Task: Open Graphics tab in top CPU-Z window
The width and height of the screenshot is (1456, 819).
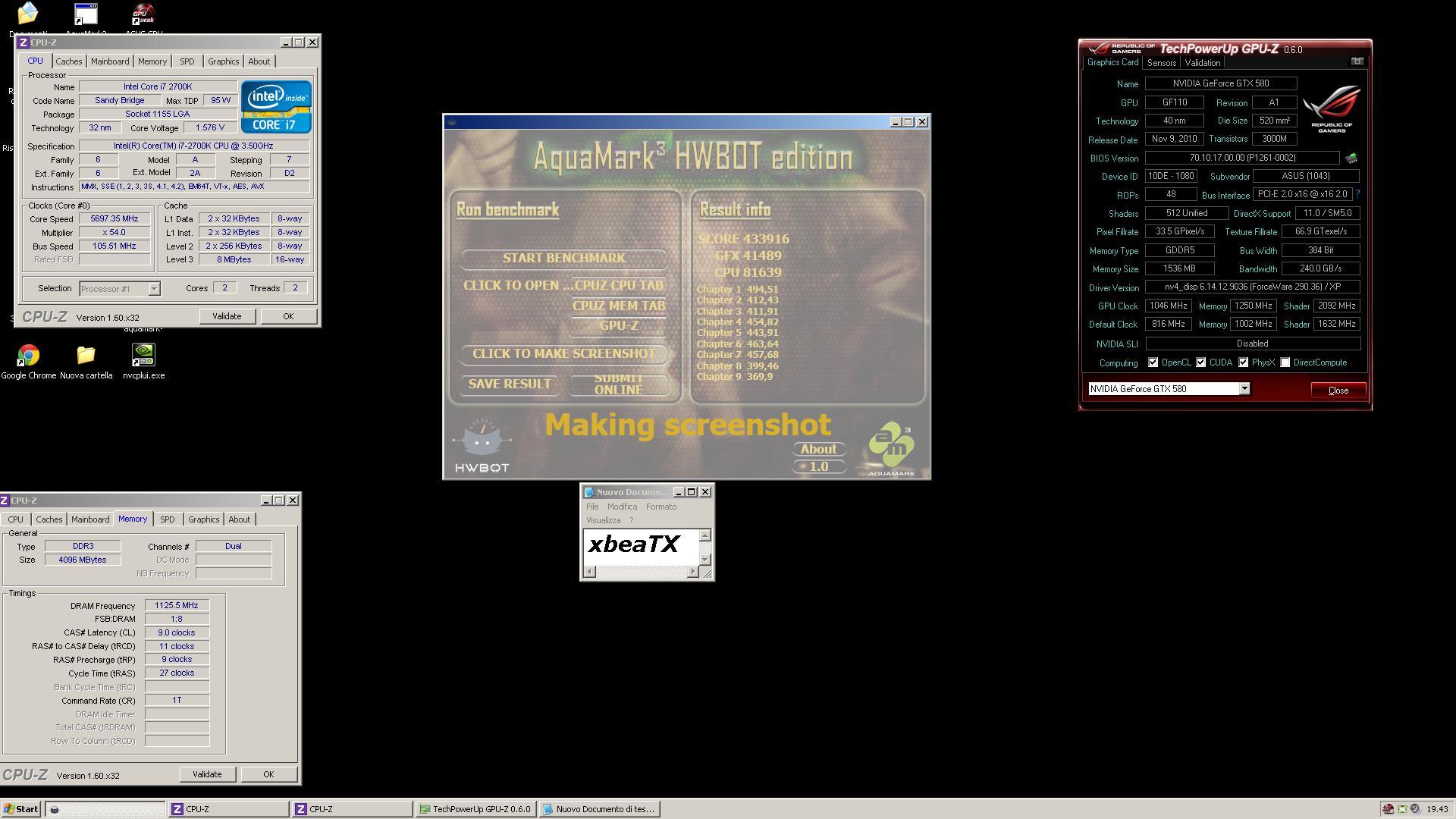Action: 223,61
